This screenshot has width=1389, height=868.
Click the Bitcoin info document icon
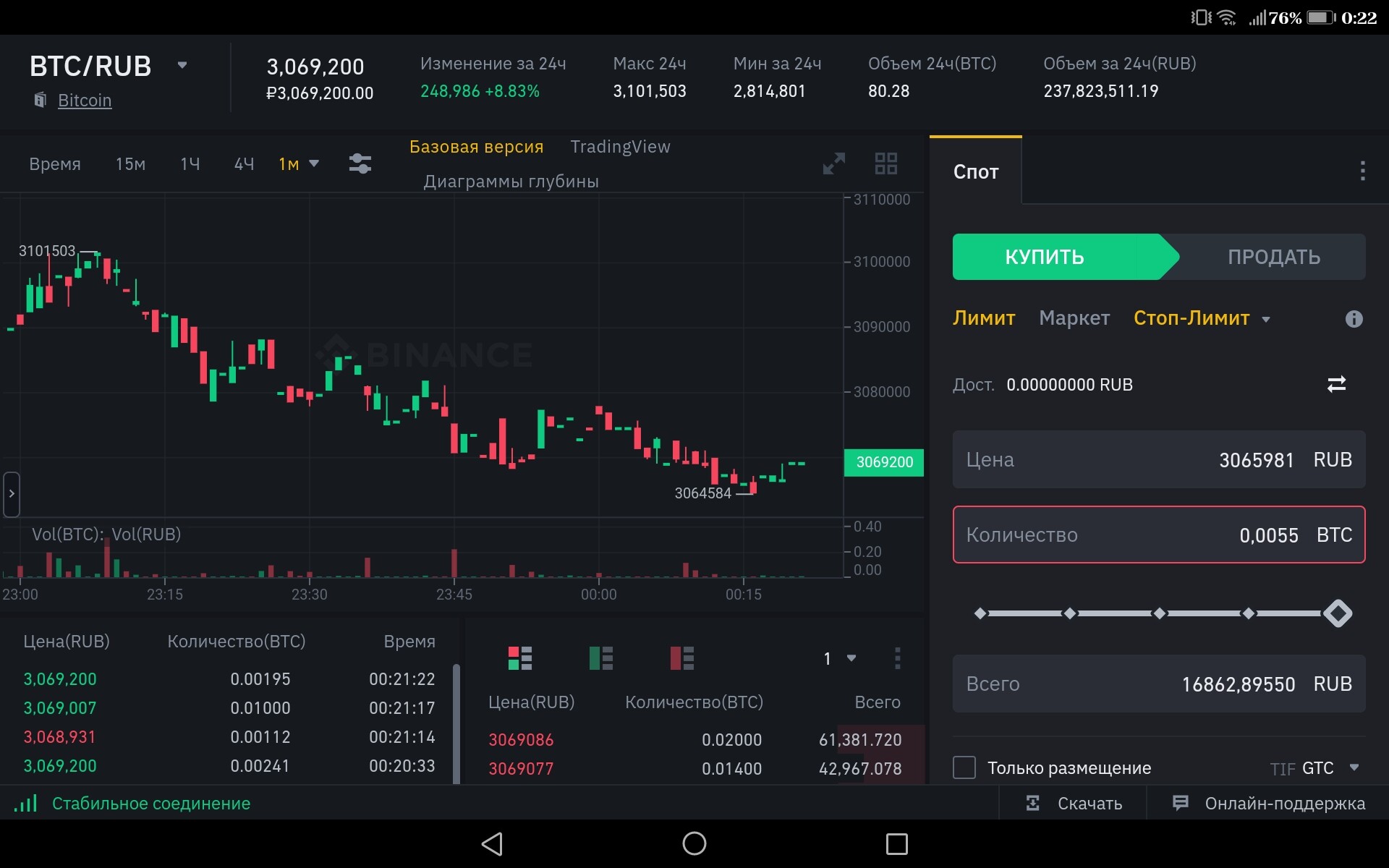point(41,100)
